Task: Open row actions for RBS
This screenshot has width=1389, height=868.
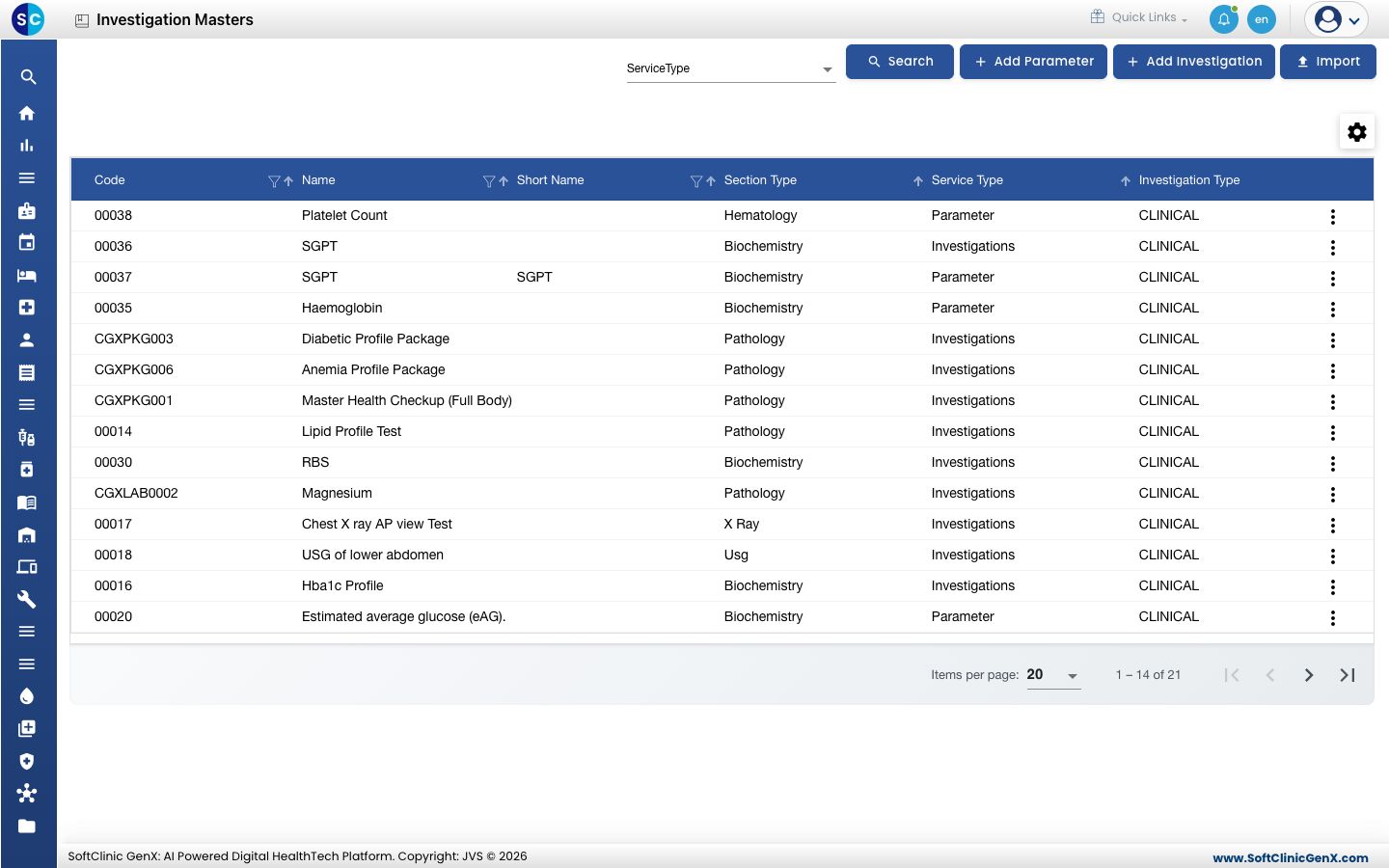Action: coord(1333,464)
